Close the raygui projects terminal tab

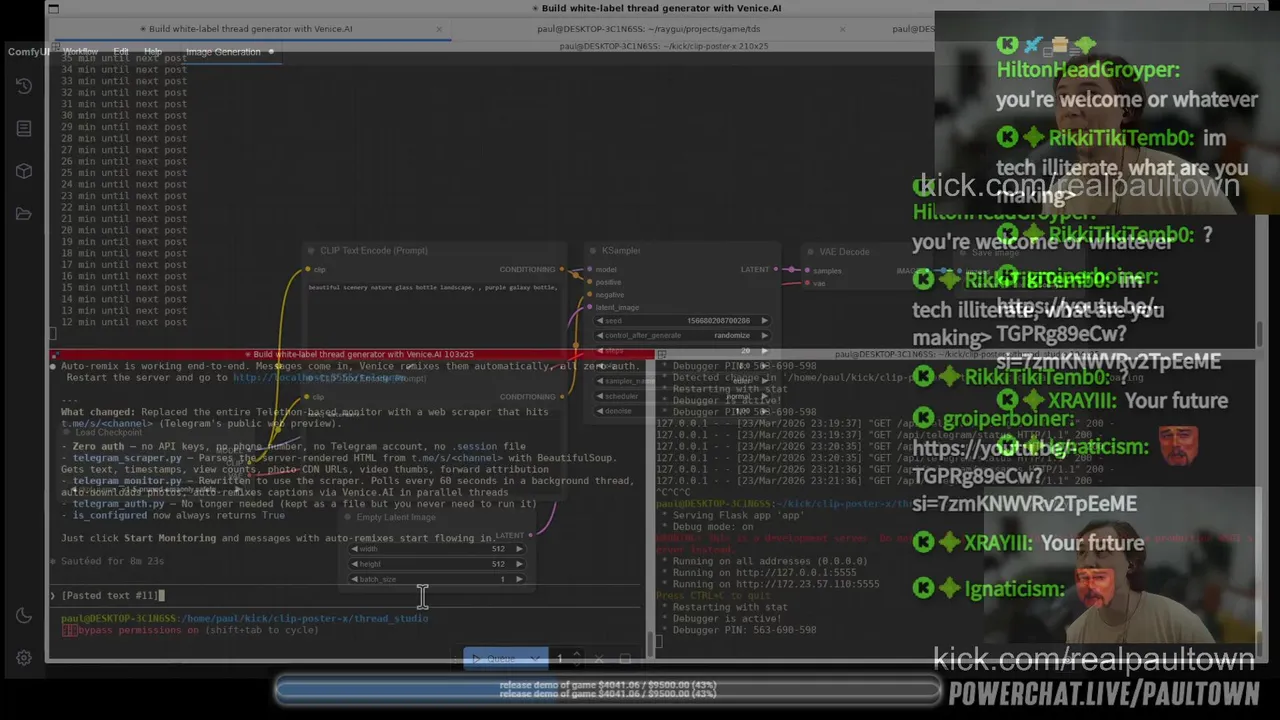click(x=842, y=29)
